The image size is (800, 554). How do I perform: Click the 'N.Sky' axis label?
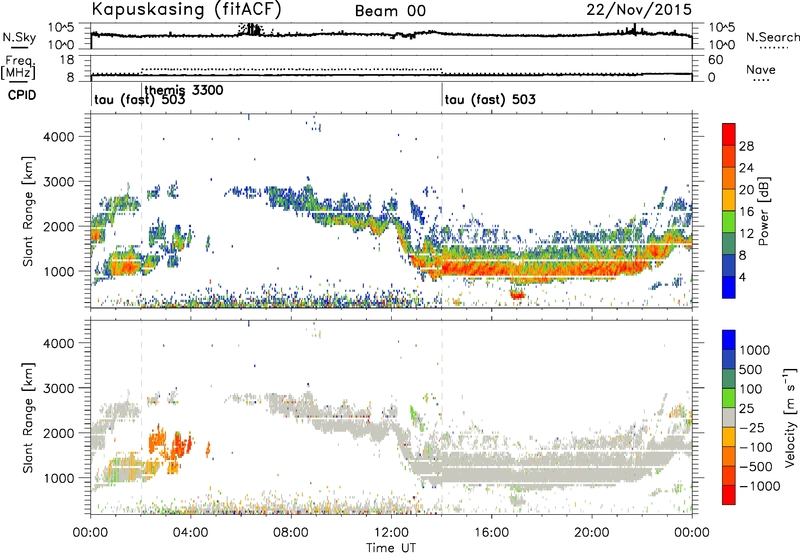coord(19,37)
